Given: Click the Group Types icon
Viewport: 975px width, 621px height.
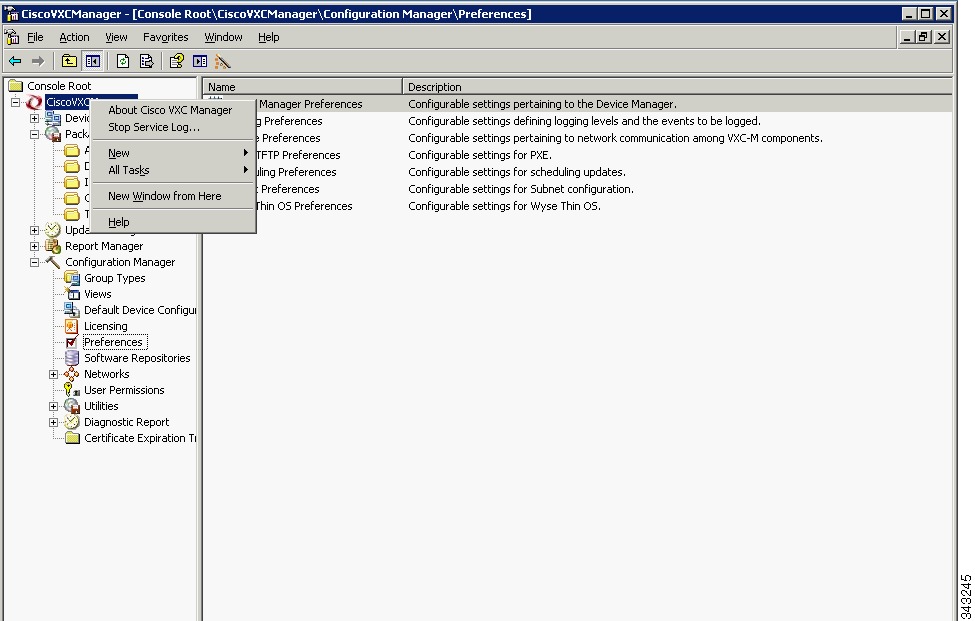Looking at the screenshot, I should pyautogui.click(x=72, y=278).
